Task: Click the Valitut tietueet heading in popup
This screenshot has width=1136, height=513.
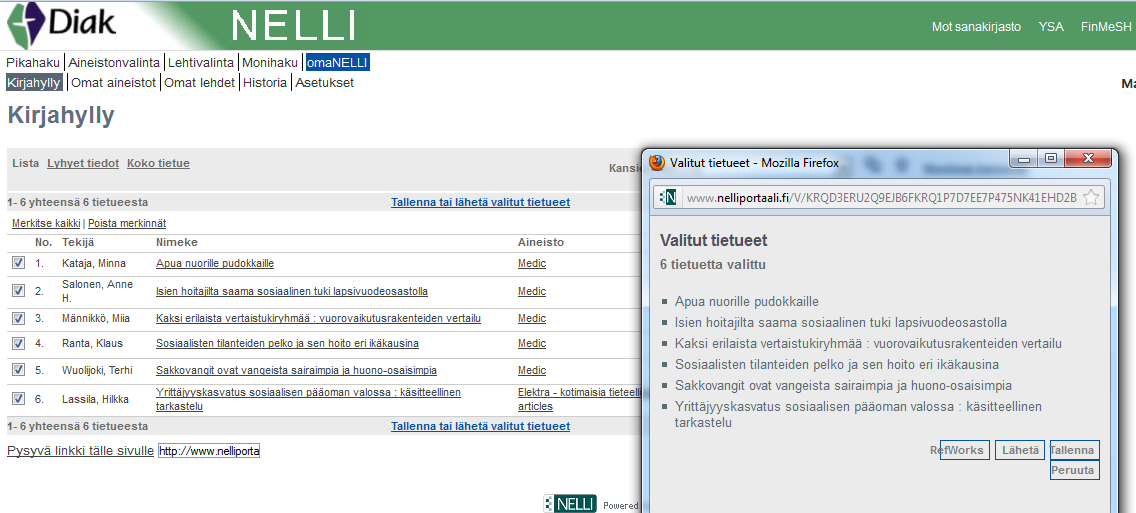Action: (x=714, y=241)
